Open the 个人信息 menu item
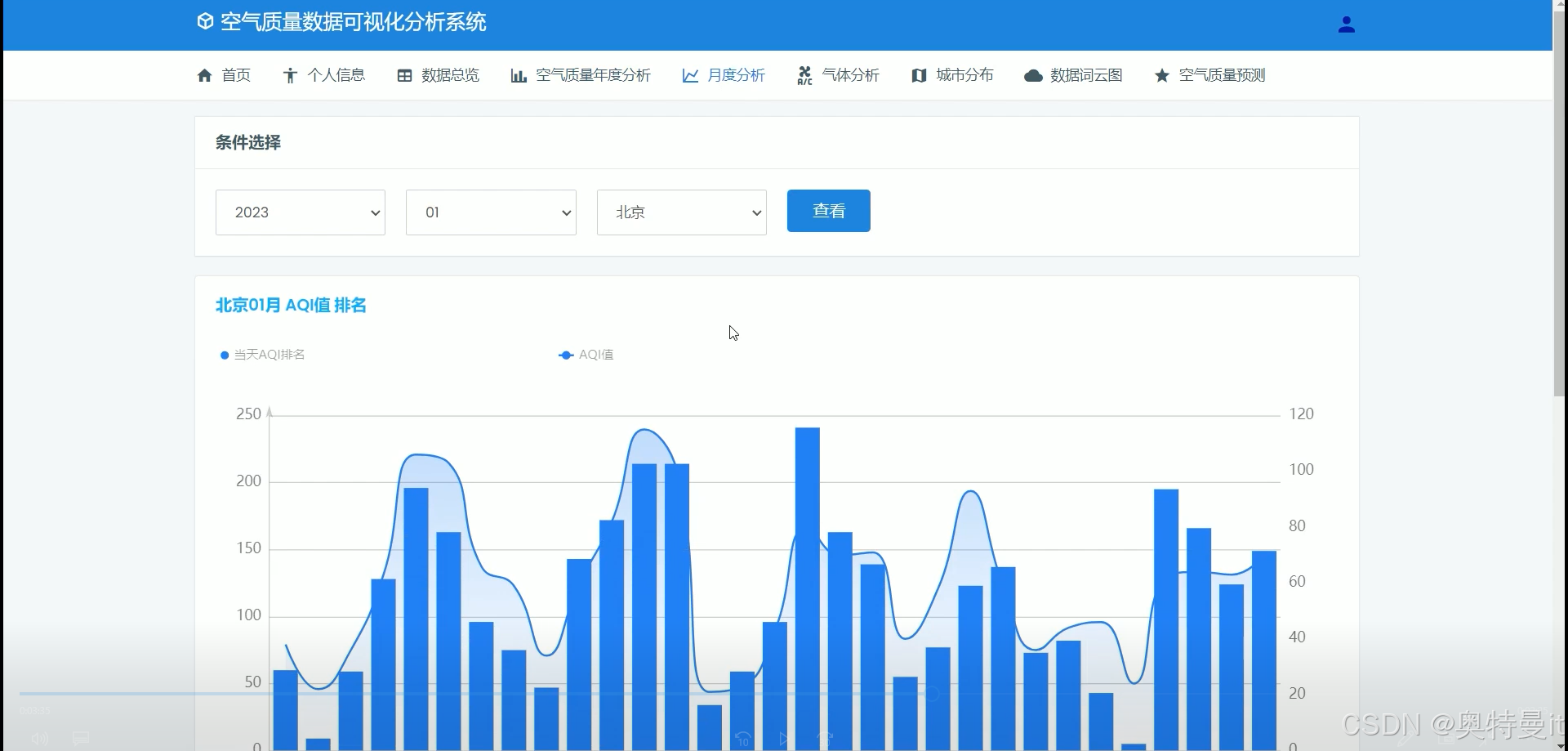Image resolution: width=1568 pixels, height=751 pixels. [x=323, y=75]
